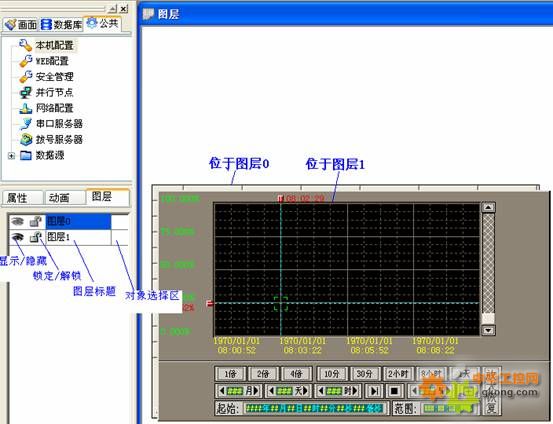Screen dimensions: 553x424
Task: Switch to the 属性 tab
Action: (x=22, y=198)
